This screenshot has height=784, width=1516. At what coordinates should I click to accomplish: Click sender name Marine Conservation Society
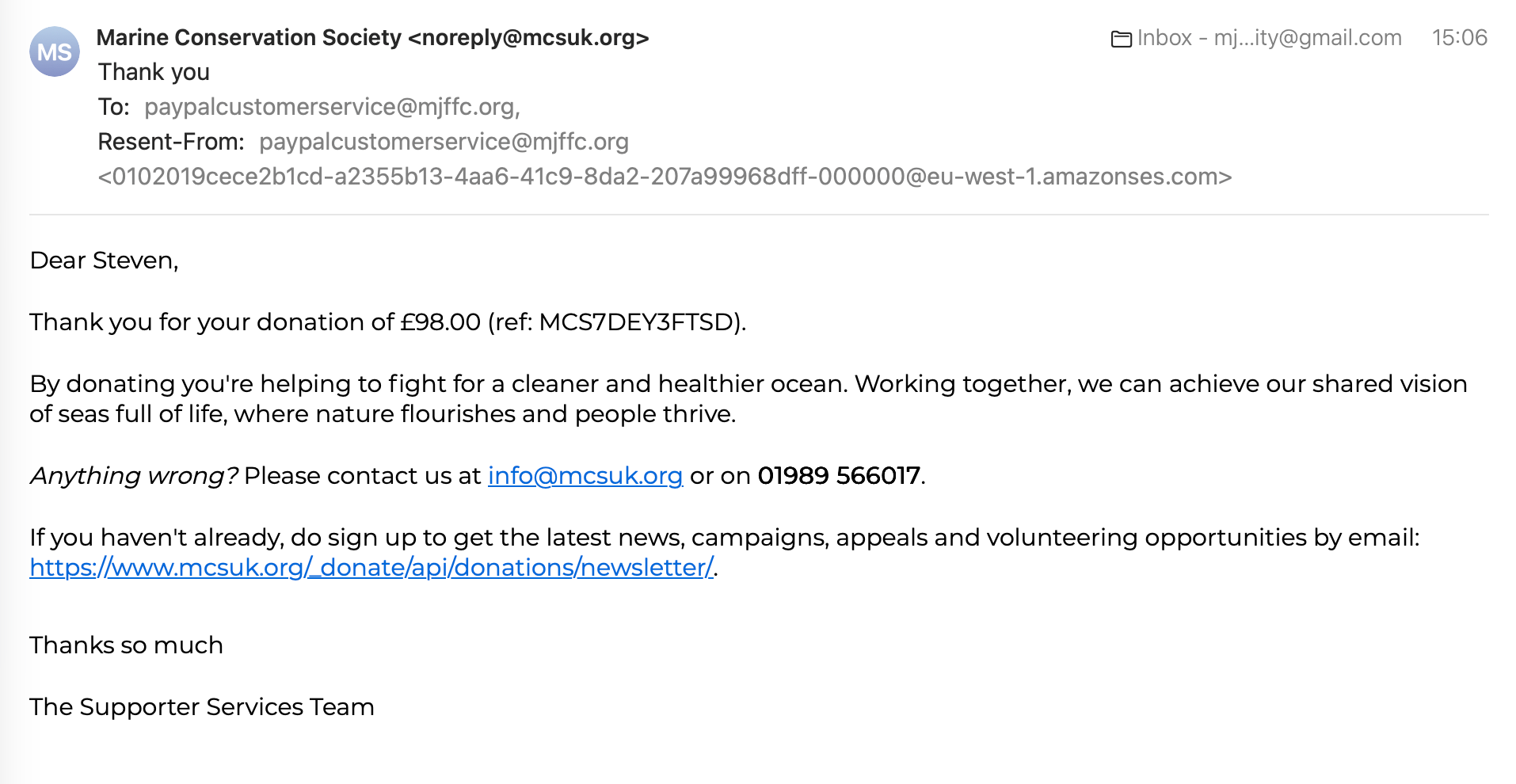(249, 37)
